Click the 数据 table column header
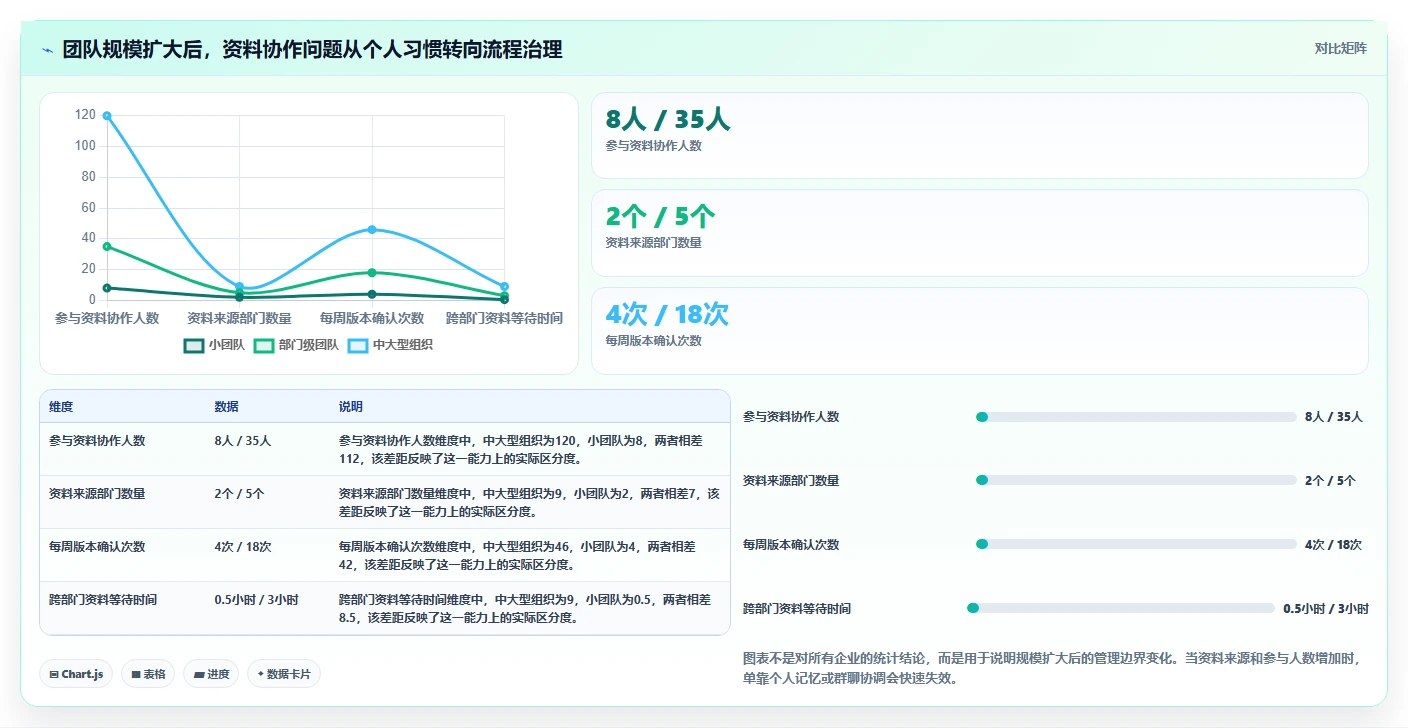The width and height of the screenshot is (1408, 728). [226, 407]
